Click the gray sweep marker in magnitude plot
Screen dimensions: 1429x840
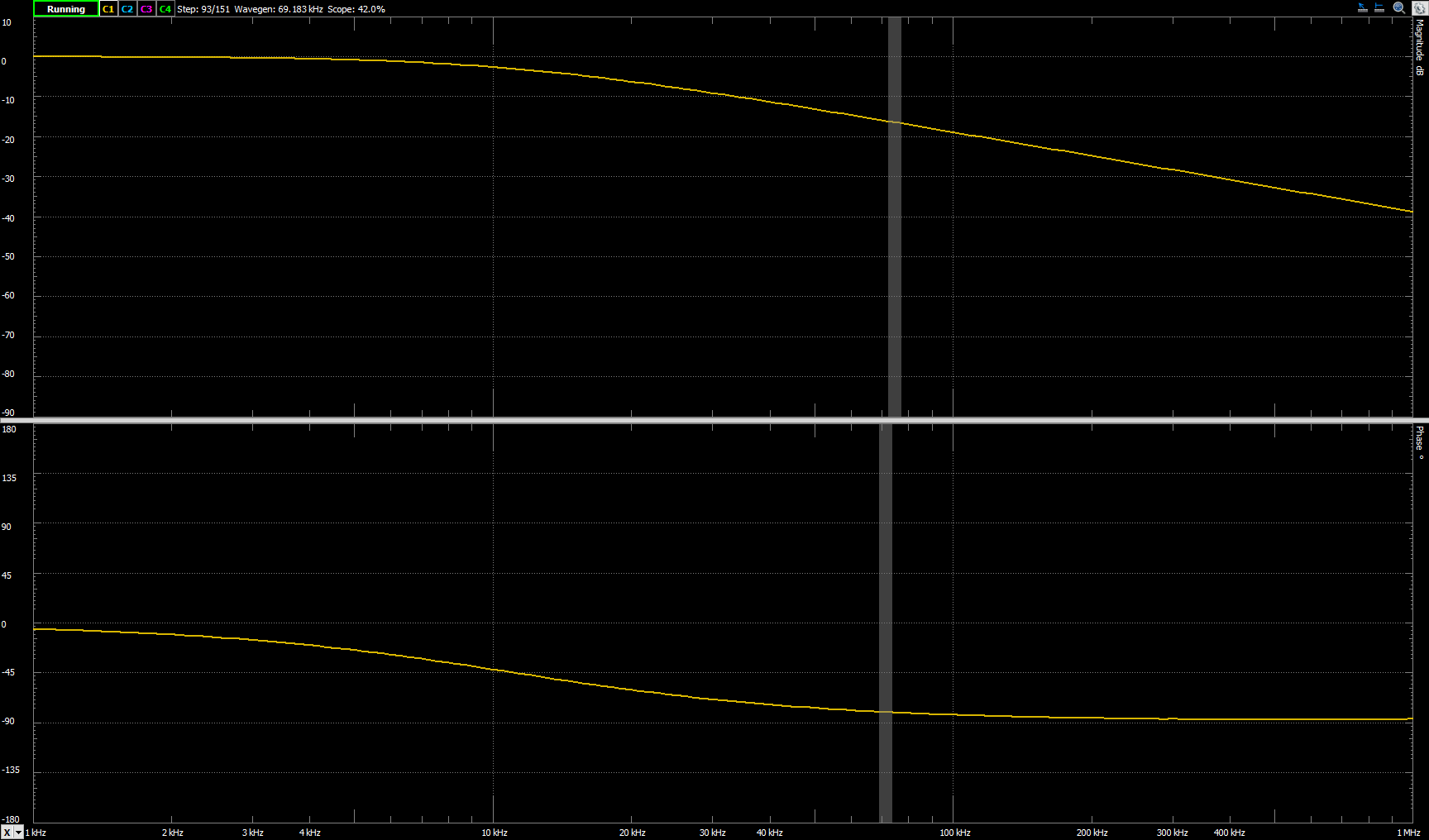[x=894, y=217]
